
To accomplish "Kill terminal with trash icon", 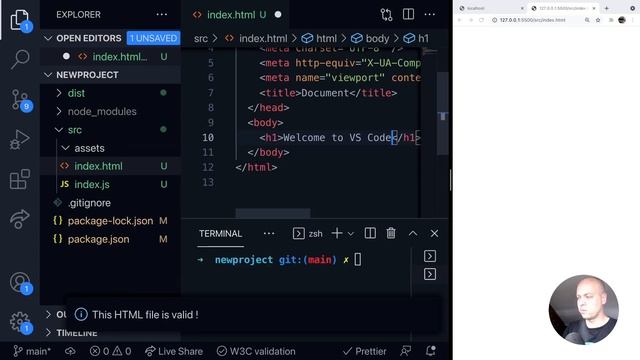I will click(391, 233).
